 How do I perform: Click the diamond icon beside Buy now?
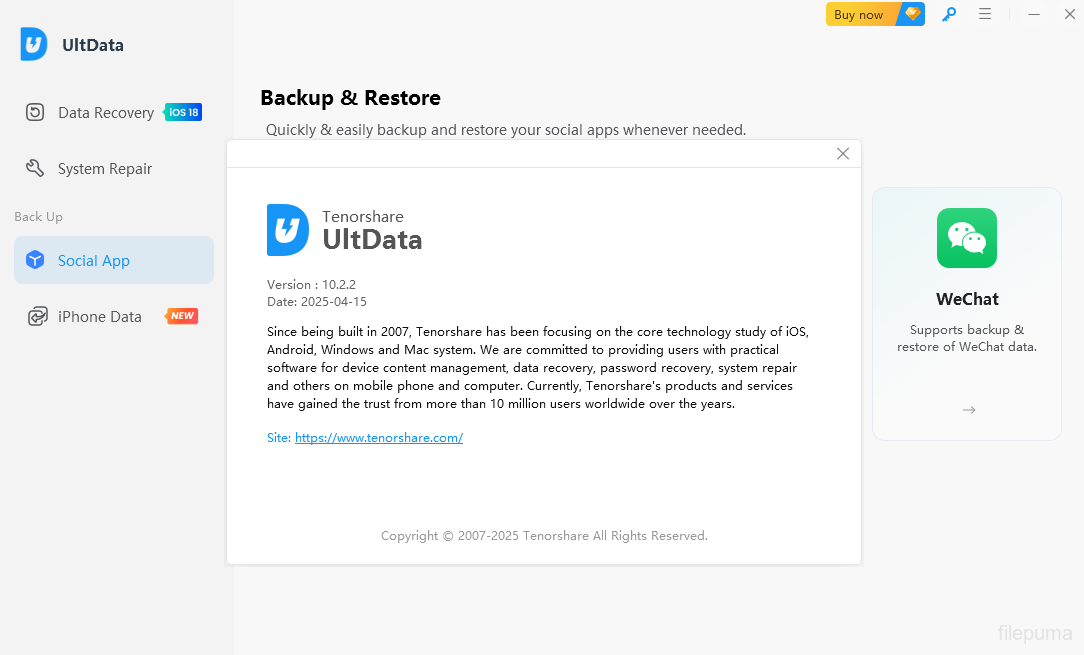(x=912, y=14)
